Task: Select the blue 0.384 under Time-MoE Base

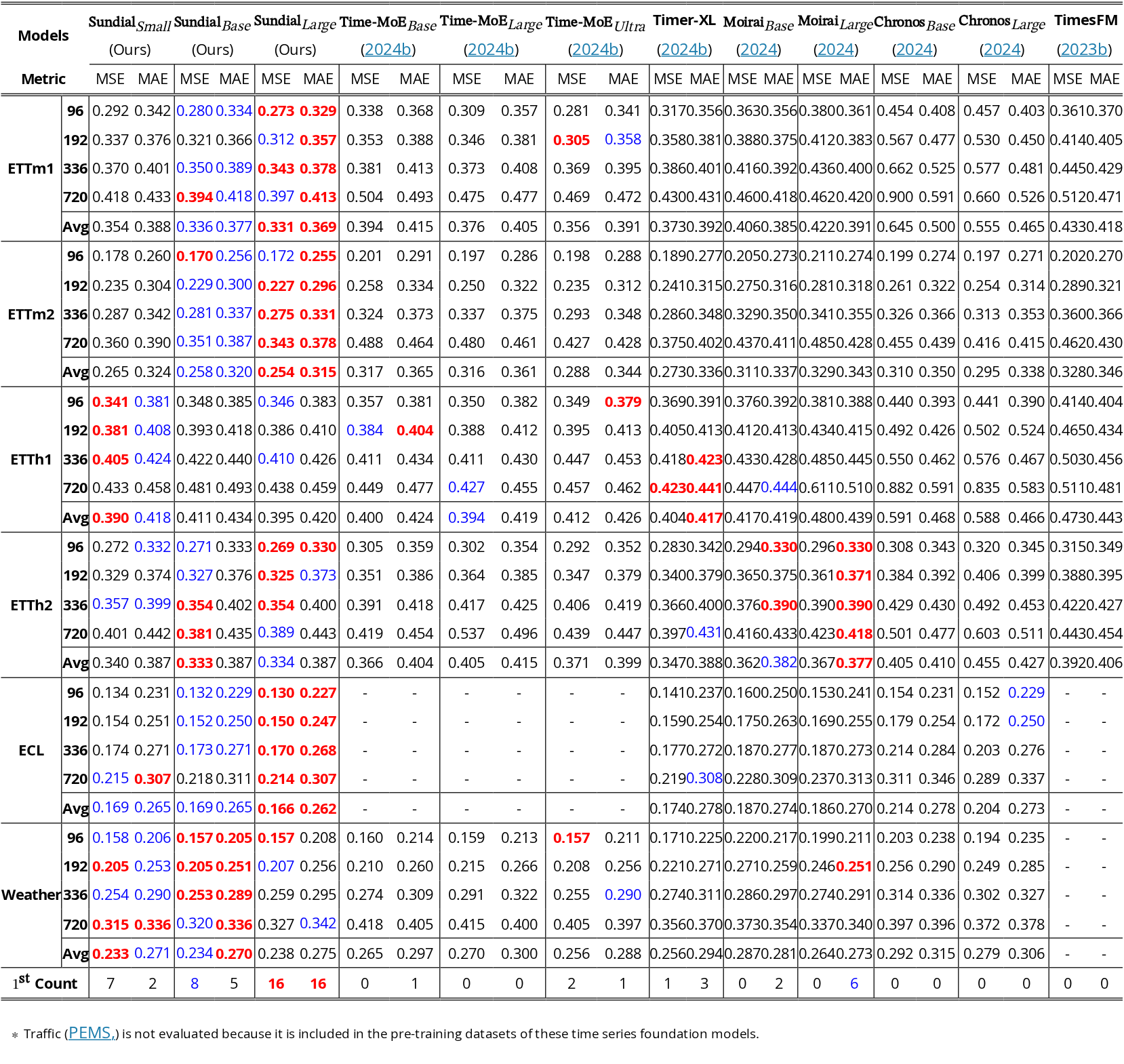Action: tap(365, 431)
